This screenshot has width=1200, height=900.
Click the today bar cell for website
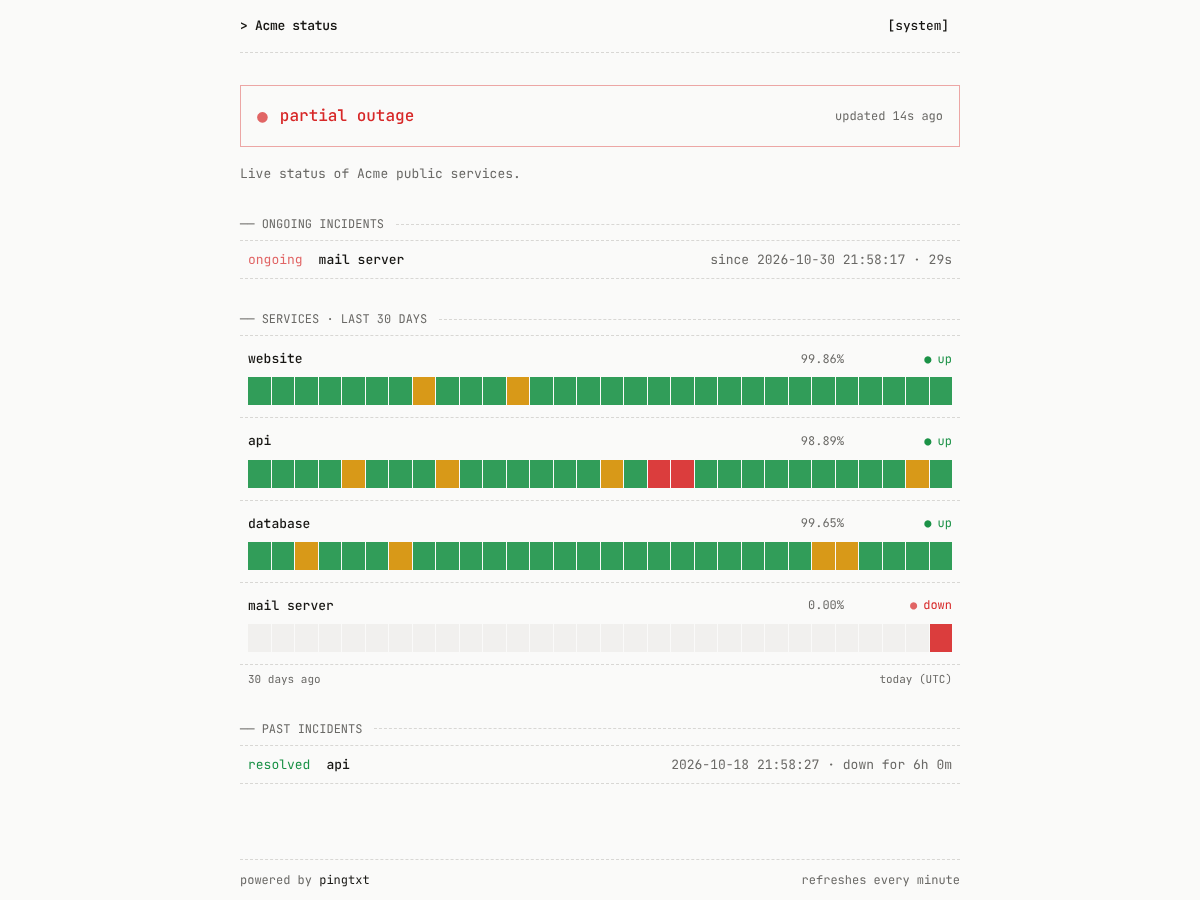click(941, 391)
